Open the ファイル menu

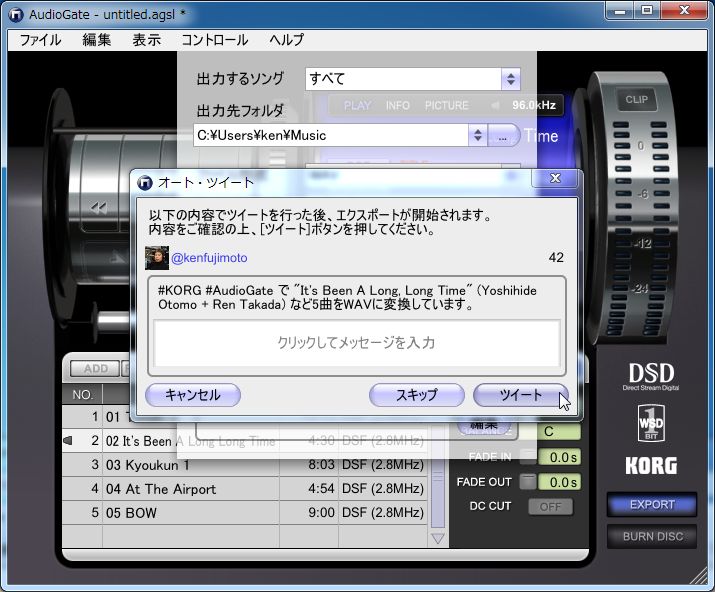point(40,40)
